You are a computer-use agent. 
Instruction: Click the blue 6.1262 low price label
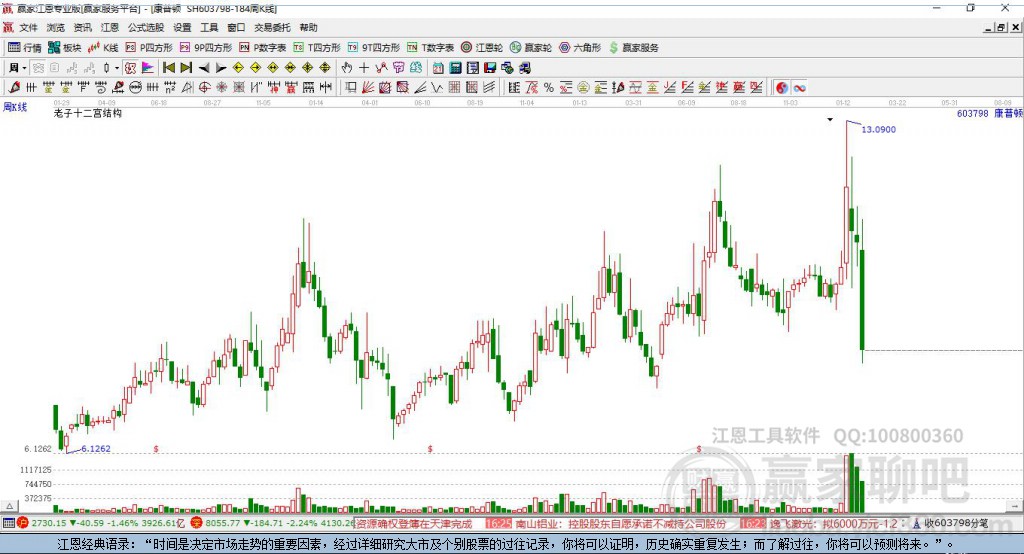[x=96, y=449]
